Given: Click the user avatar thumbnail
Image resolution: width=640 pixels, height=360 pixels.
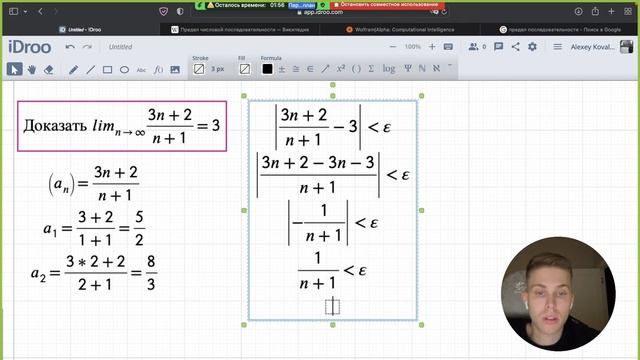Looking at the screenshot, I should (626, 47).
